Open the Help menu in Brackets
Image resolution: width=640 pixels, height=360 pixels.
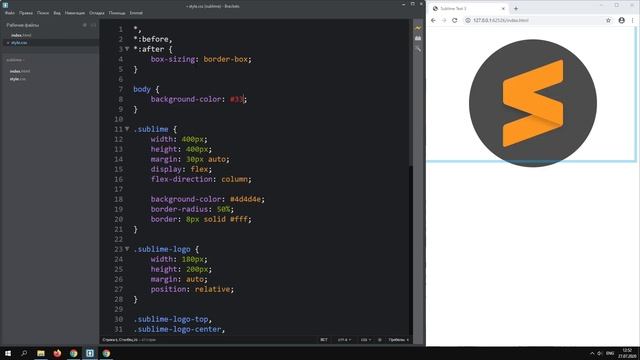click(117, 13)
